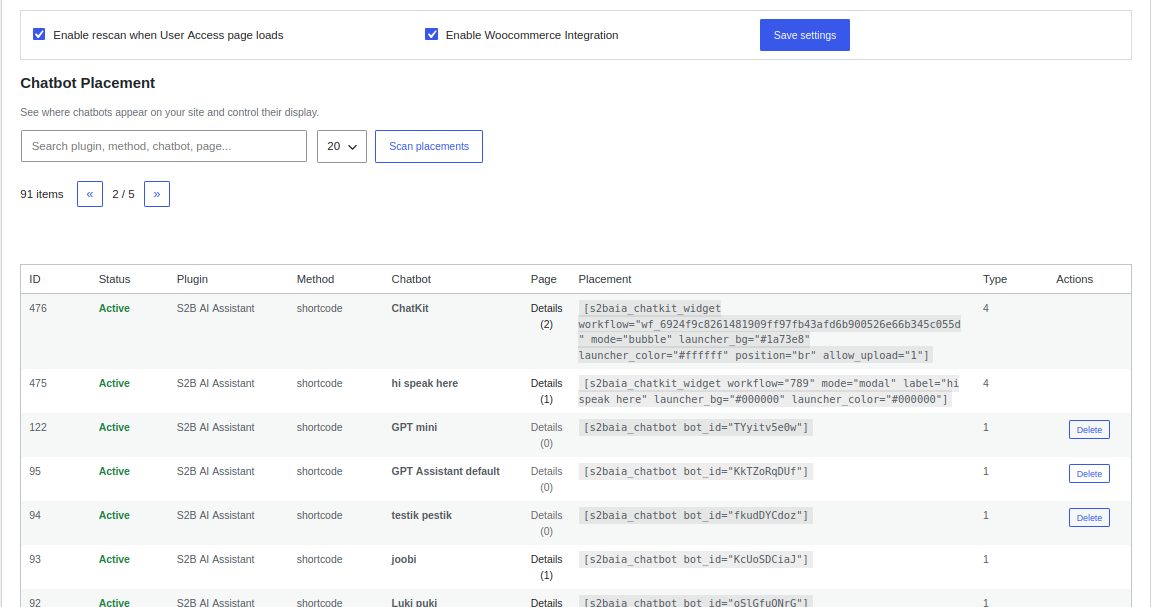Click the Type column header
This screenshot has height=607, width=1151.
(995, 279)
